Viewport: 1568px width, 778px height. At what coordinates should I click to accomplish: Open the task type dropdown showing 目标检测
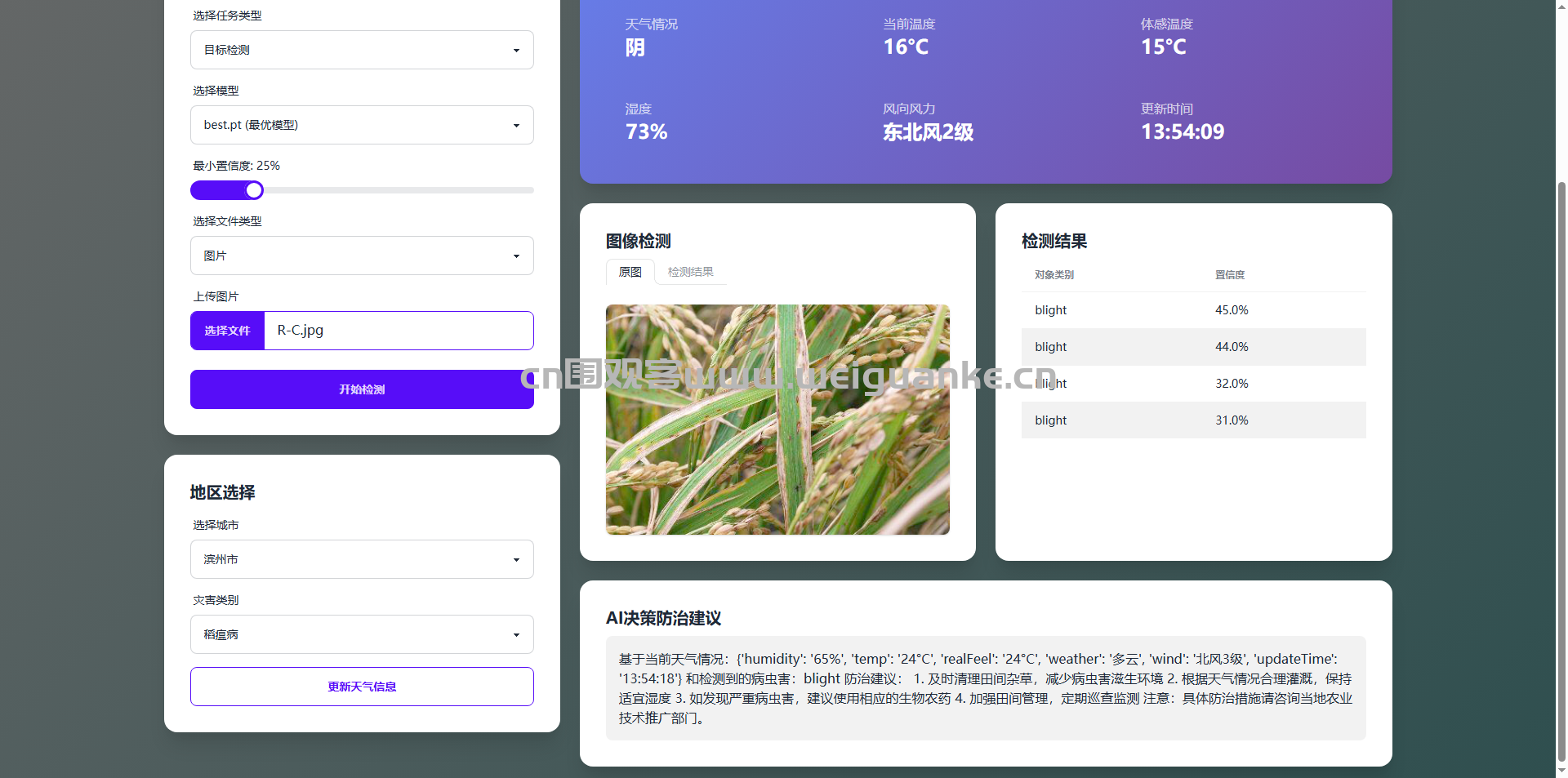pyautogui.click(x=362, y=50)
